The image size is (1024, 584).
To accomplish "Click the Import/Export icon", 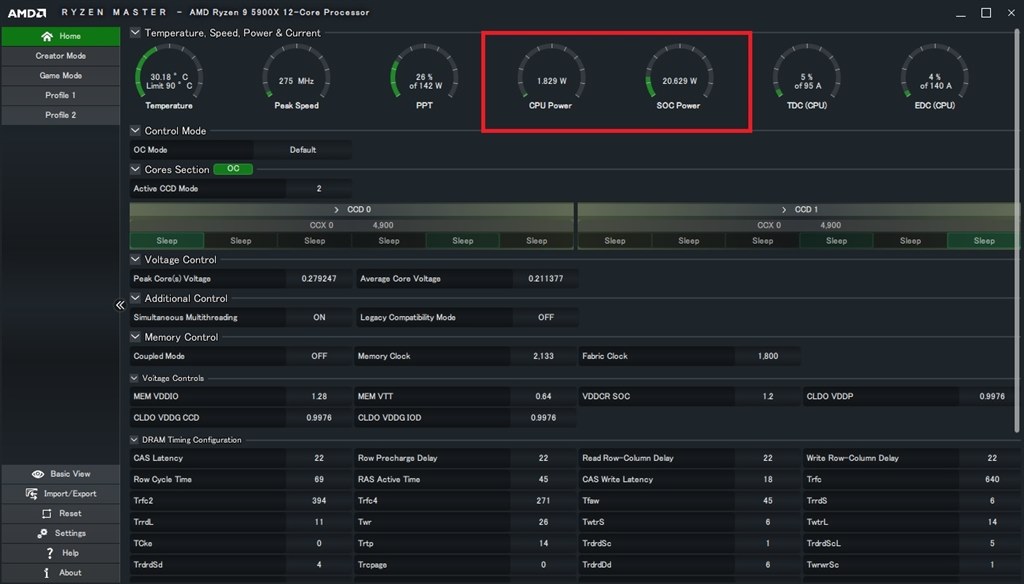I will click(x=31, y=494).
